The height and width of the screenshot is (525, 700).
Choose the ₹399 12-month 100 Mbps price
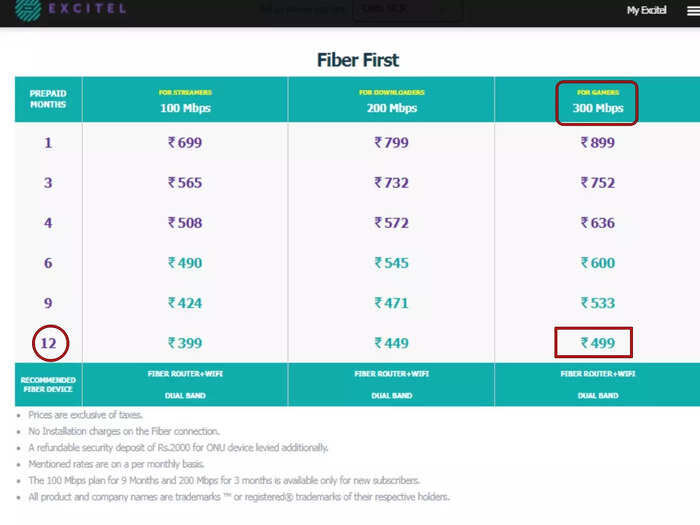coord(185,343)
